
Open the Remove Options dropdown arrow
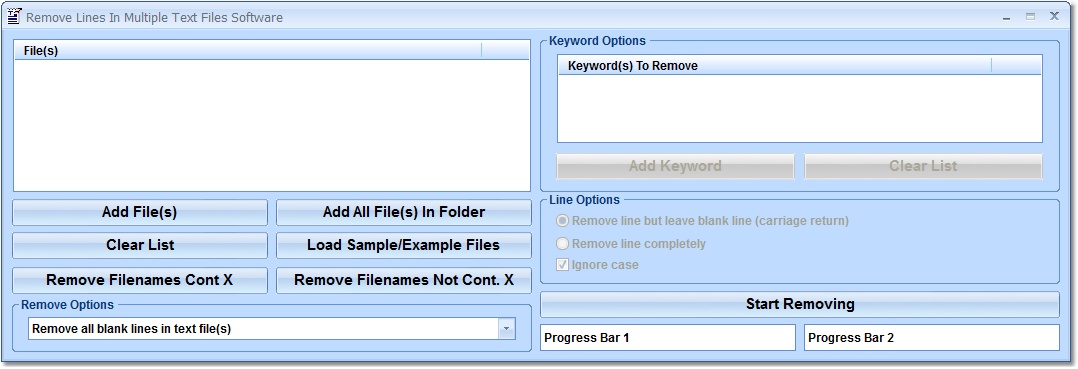pyautogui.click(x=507, y=328)
